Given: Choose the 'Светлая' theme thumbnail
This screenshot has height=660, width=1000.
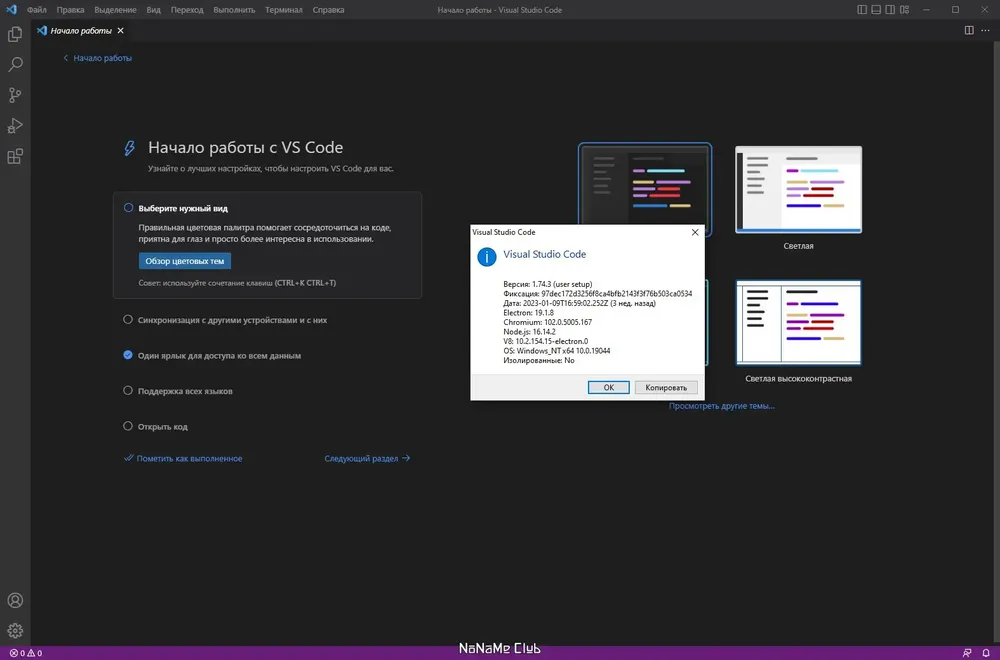Looking at the screenshot, I should click(798, 189).
